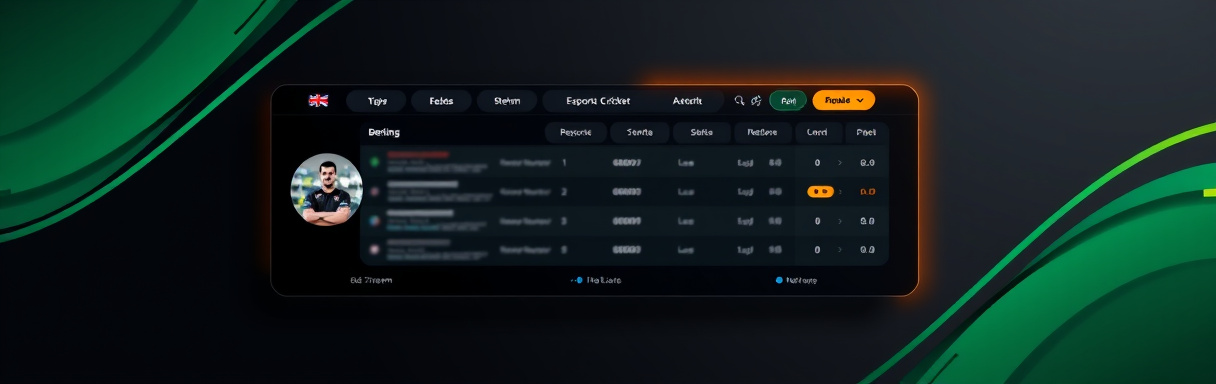Expand chevron arrow in row numbered 3
Viewport: 1216px width, 384px height.
(x=840, y=221)
